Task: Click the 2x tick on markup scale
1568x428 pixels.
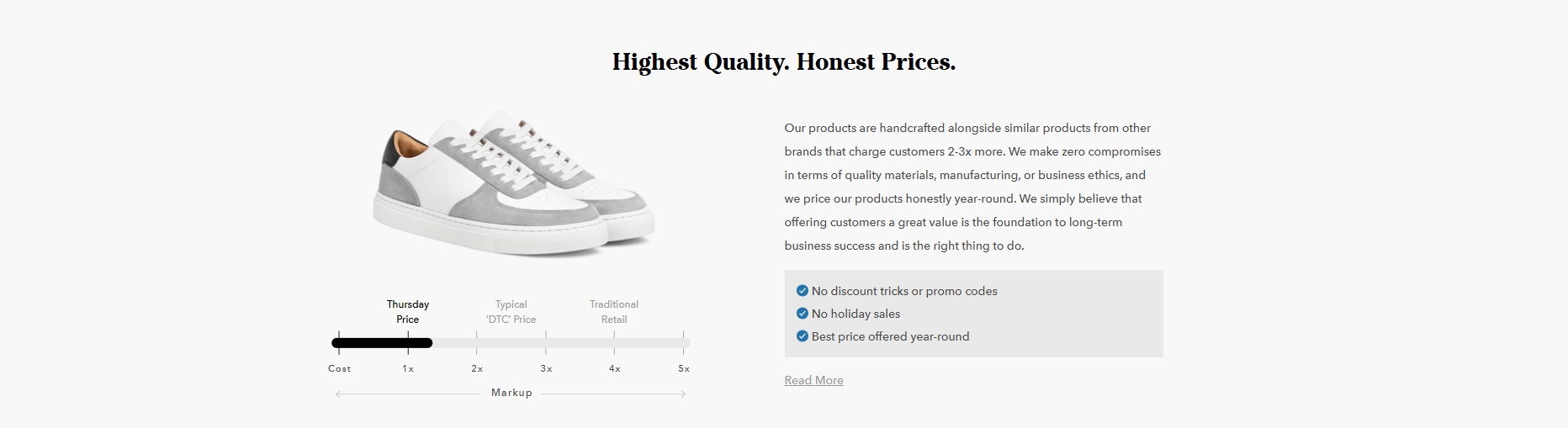Action: [x=477, y=368]
